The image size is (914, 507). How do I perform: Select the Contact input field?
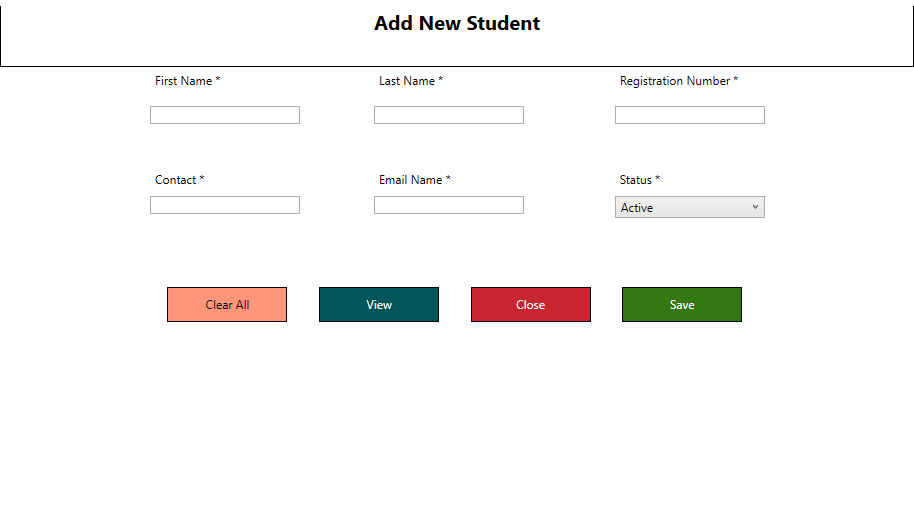(x=225, y=205)
